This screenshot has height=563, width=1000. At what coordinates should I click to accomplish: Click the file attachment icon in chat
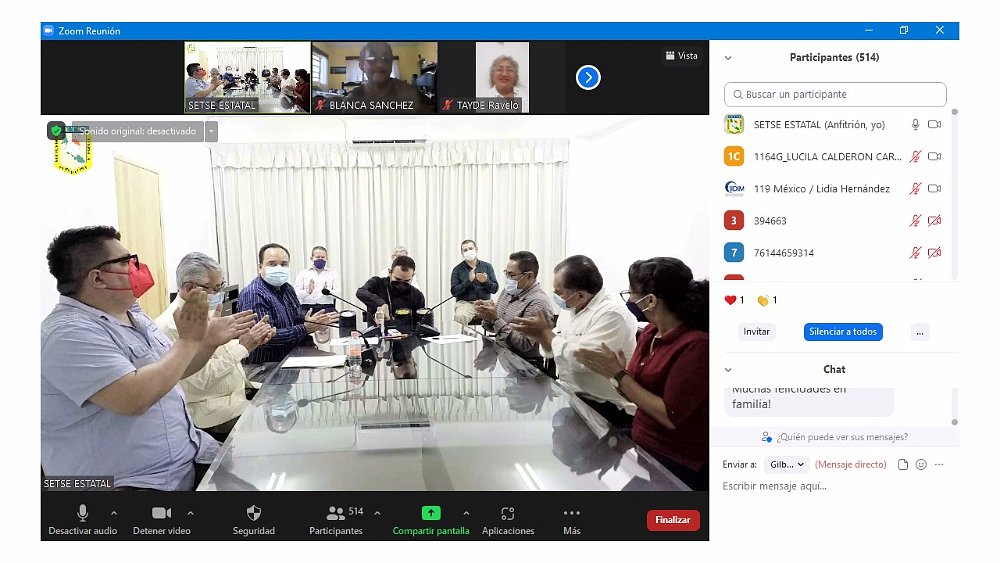(903, 464)
